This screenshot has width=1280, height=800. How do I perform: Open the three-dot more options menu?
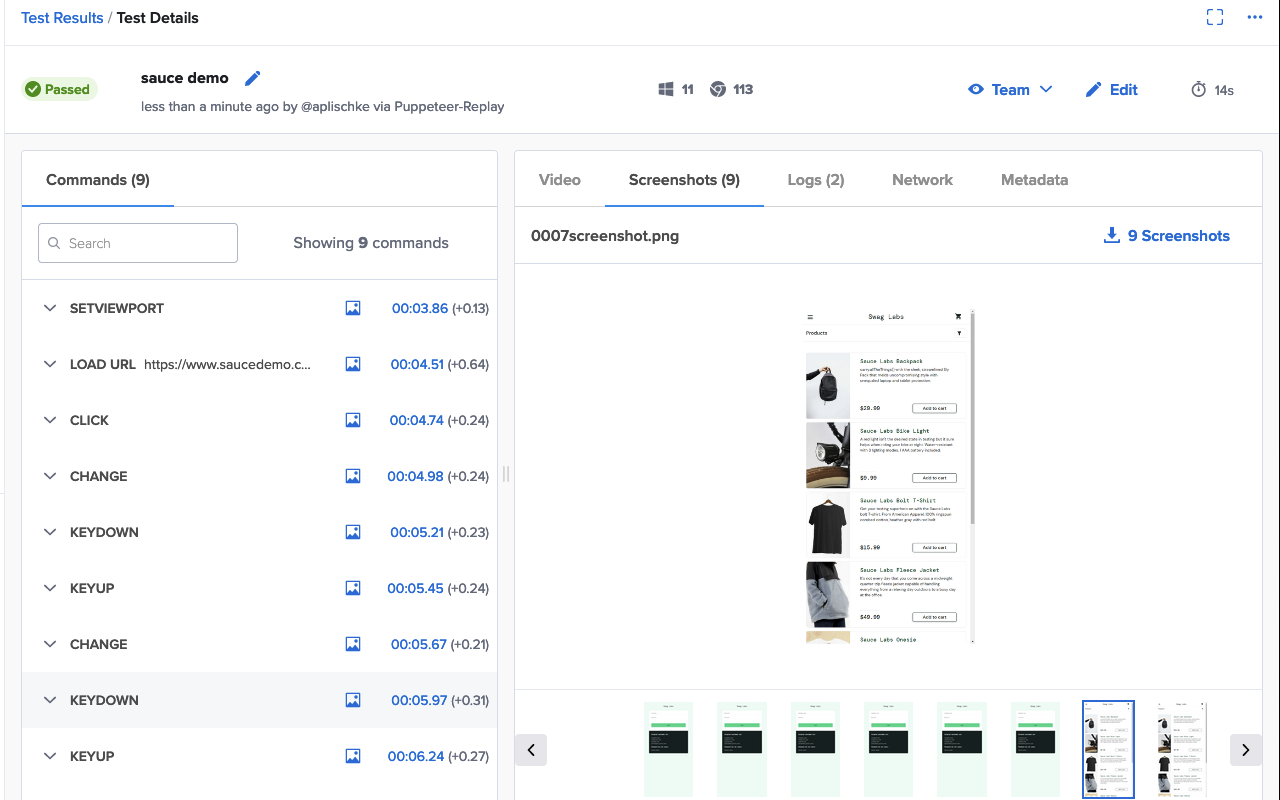[1255, 17]
